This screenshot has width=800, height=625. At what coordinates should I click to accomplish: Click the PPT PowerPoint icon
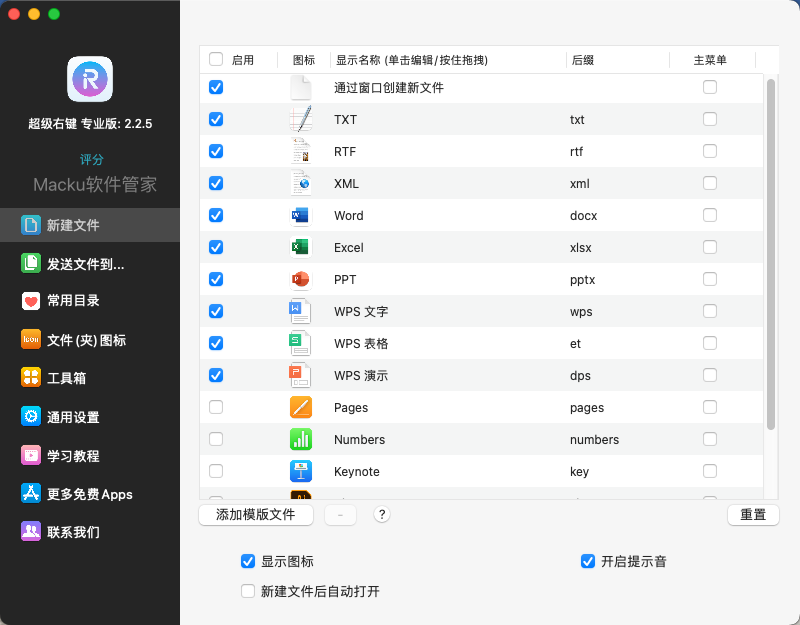coord(300,280)
